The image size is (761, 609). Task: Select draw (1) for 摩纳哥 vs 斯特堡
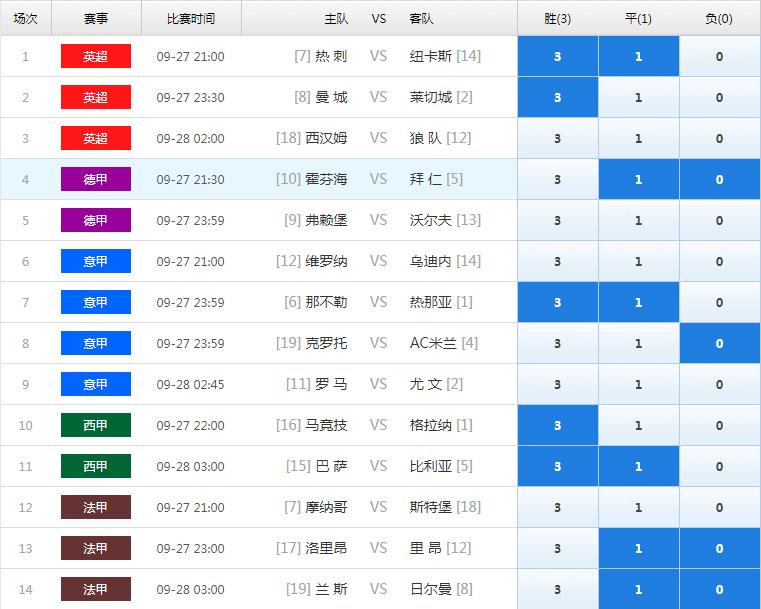(639, 508)
